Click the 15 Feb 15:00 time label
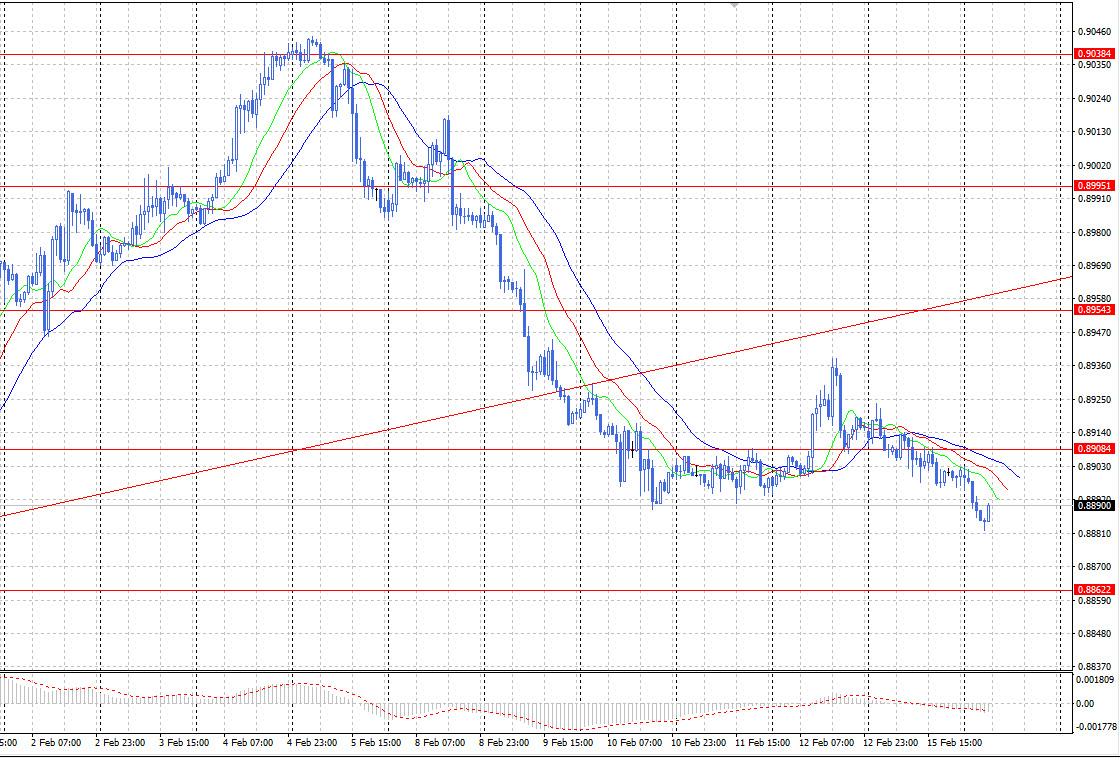 click(955, 742)
